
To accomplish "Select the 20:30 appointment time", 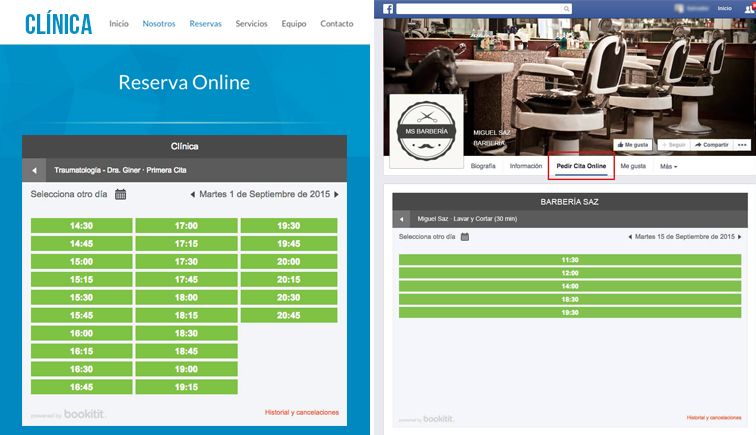I will coord(289,298).
